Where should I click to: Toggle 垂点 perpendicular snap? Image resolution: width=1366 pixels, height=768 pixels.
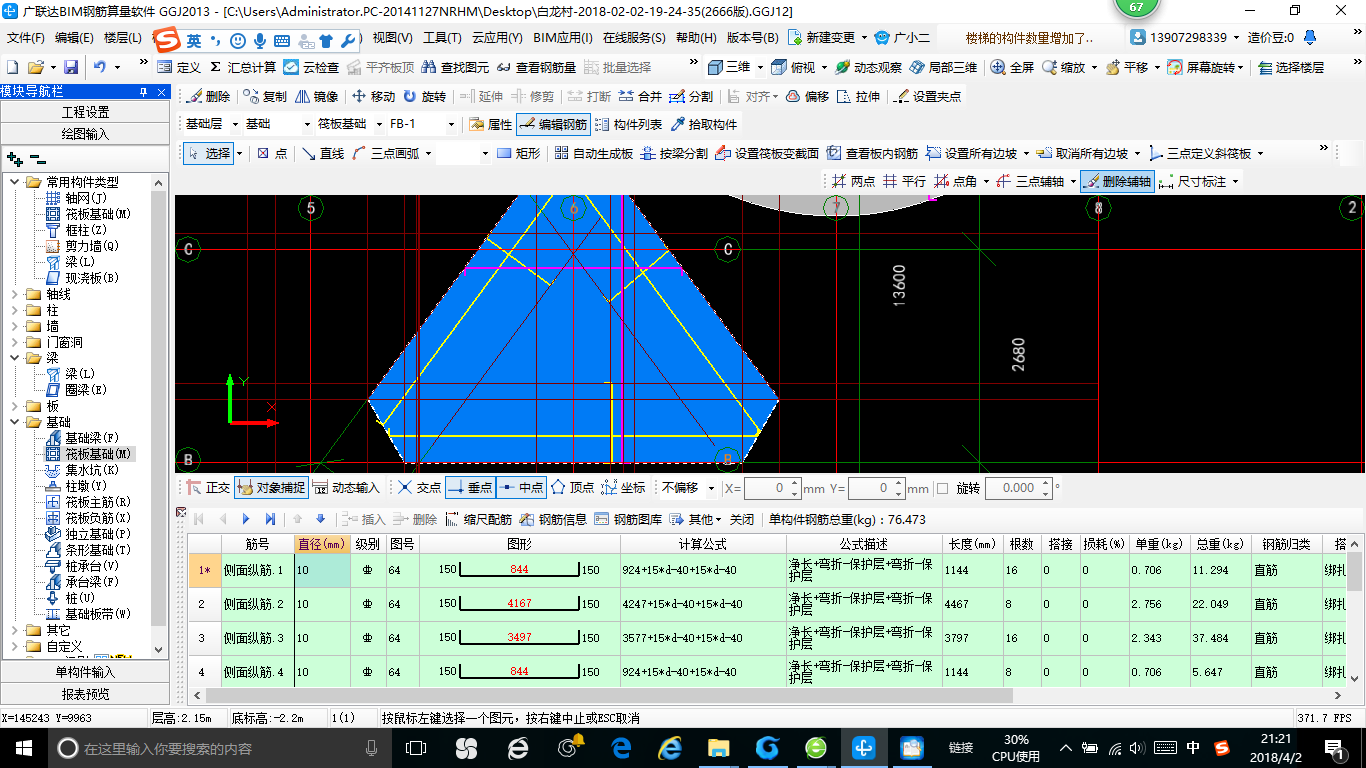click(470, 488)
